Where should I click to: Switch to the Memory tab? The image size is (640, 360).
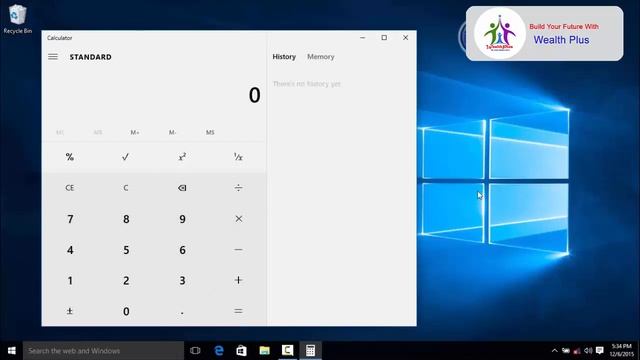pos(320,57)
